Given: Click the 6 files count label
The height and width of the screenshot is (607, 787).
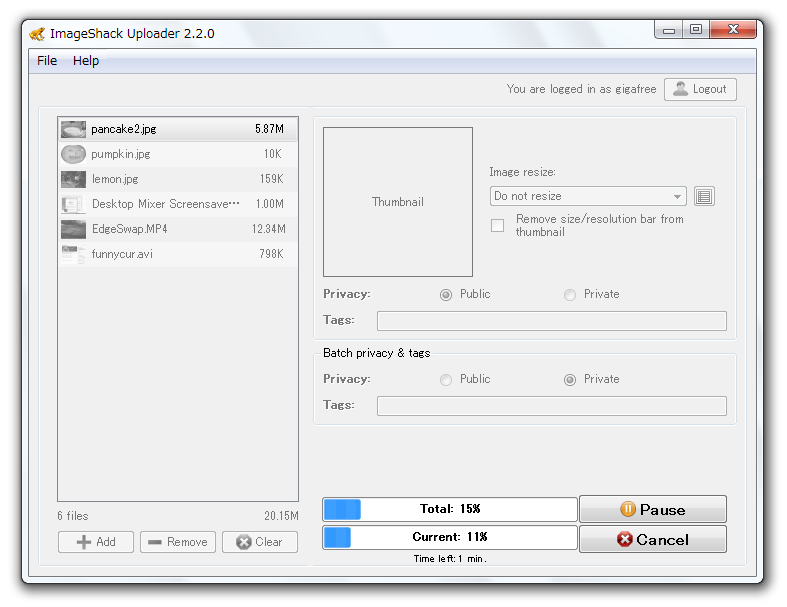Looking at the screenshot, I should click(x=73, y=516).
